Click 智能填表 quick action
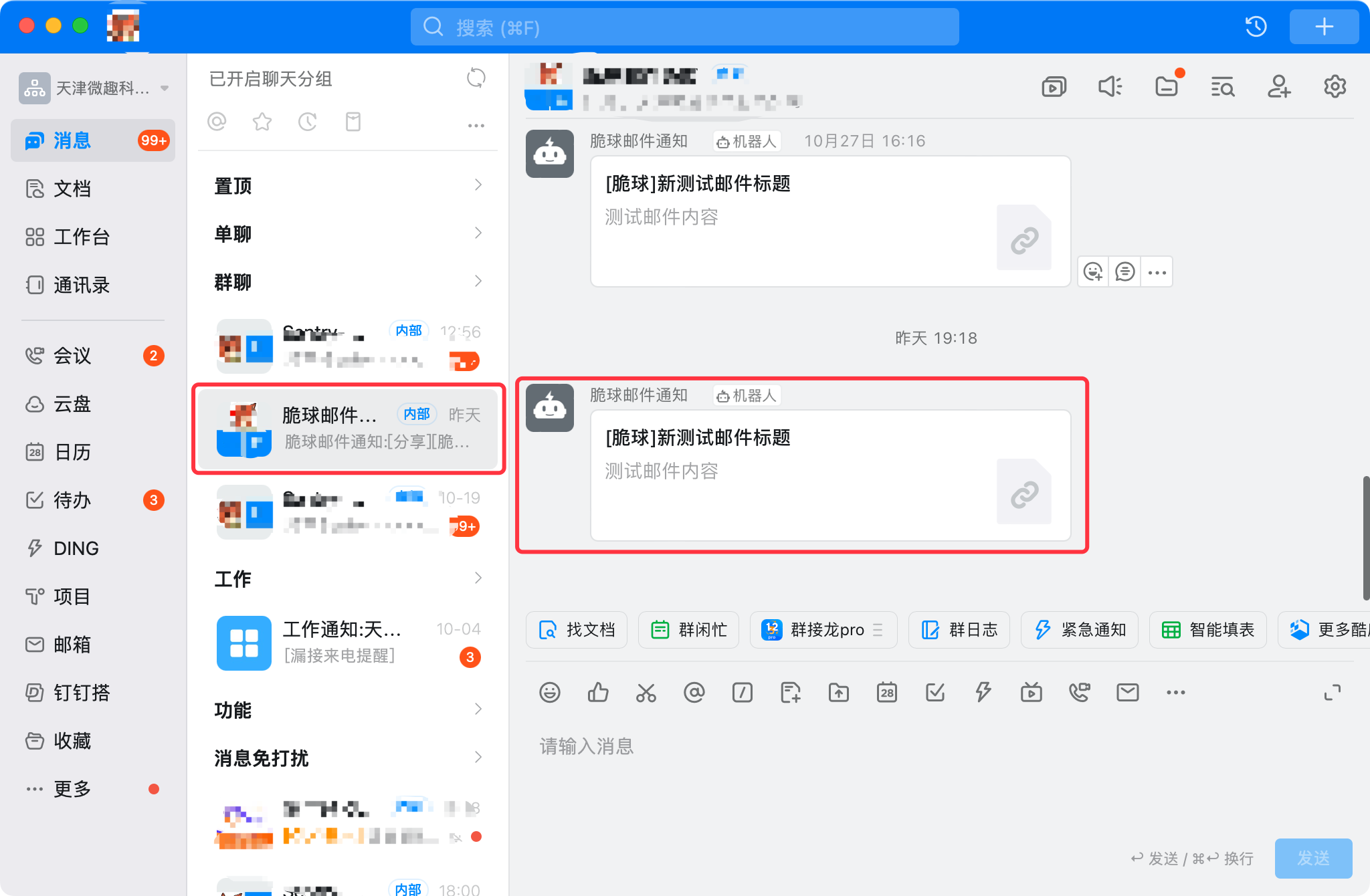The image size is (1370, 896). [1208, 630]
